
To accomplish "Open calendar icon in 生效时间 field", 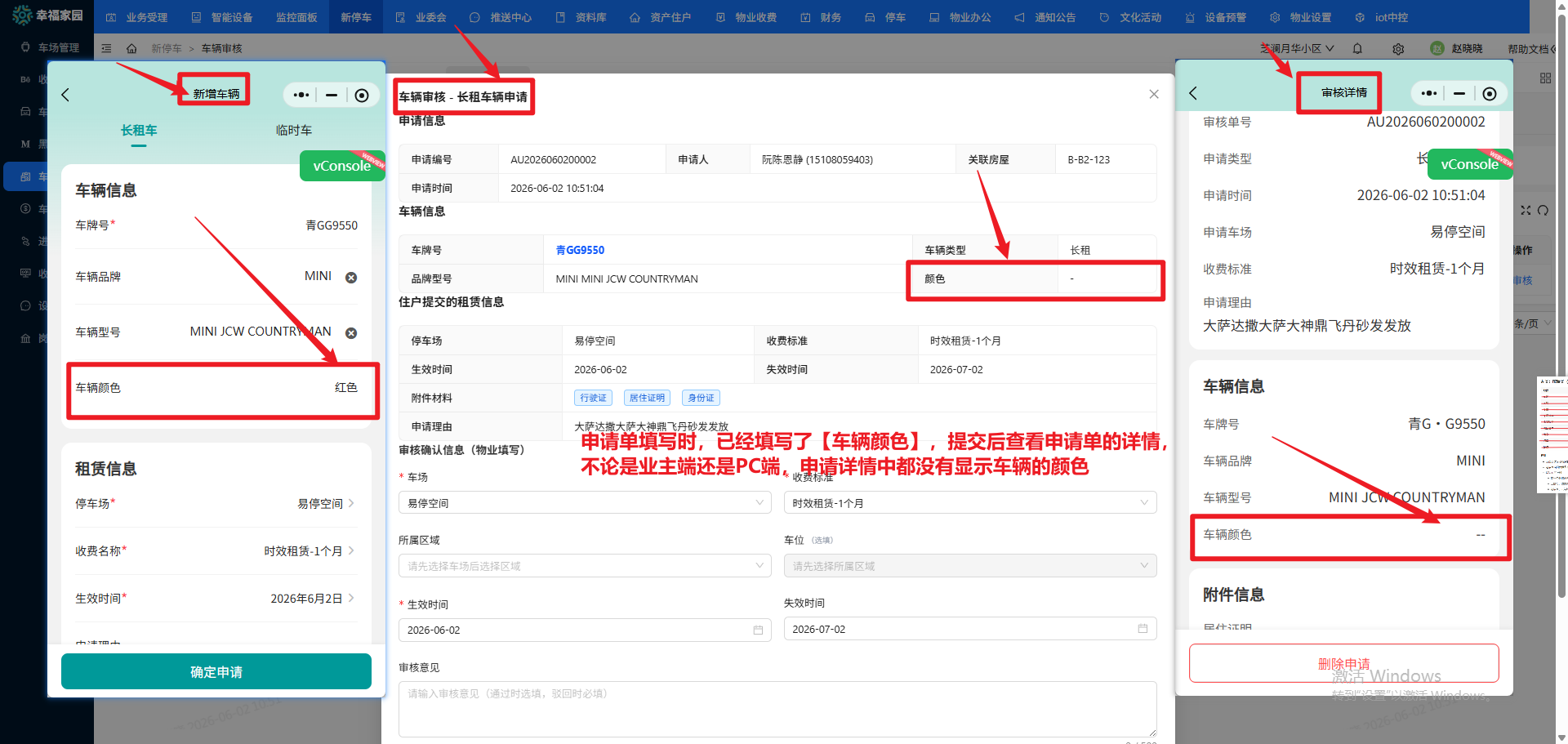I will (x=758, y=630).
